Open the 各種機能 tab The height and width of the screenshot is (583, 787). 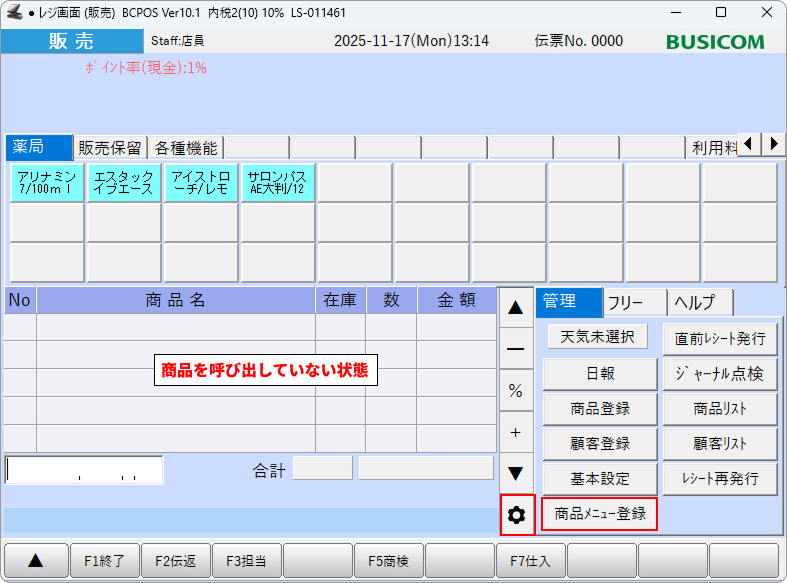tap(185, 148)
